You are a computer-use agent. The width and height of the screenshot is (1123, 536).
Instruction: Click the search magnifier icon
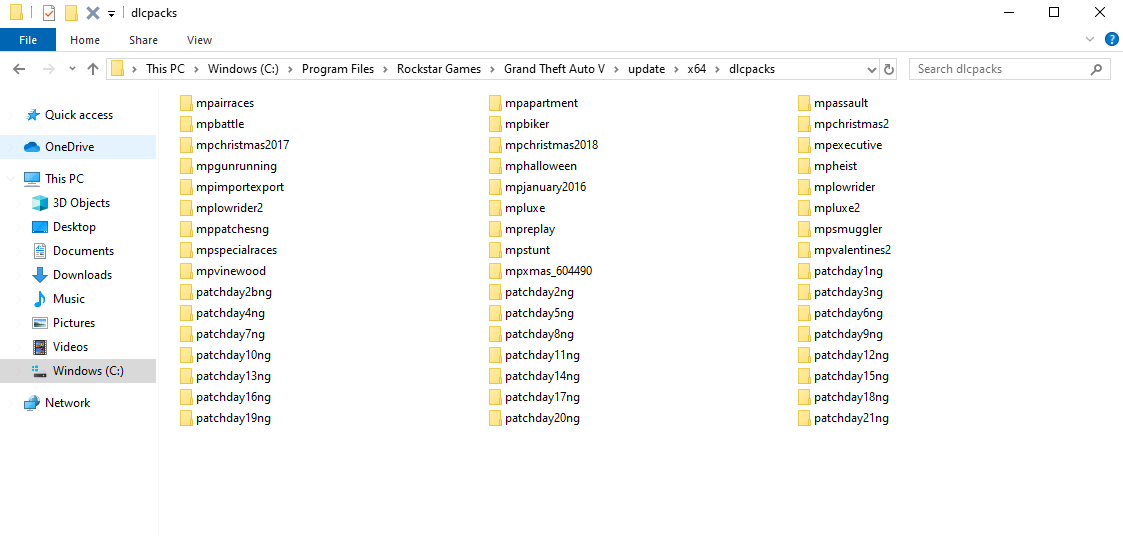coord(1096,70)
